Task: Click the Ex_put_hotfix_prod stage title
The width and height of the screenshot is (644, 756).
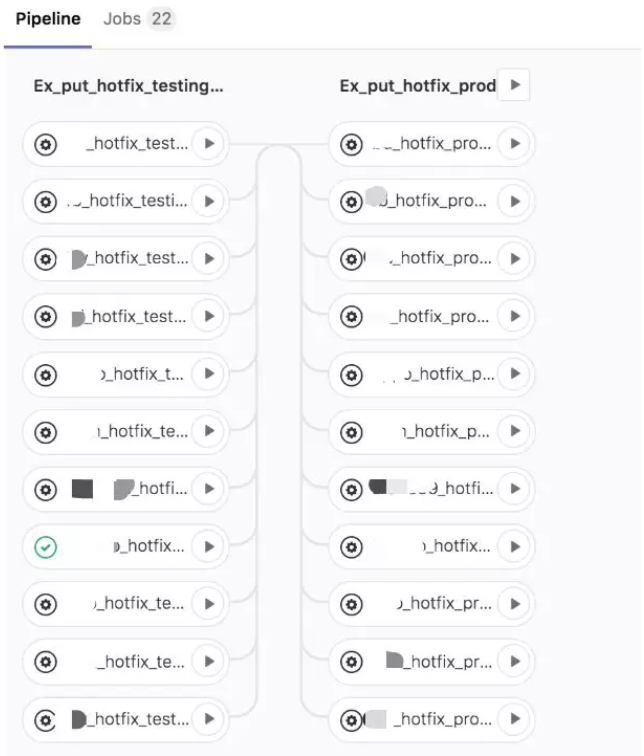Action: pos(417,86)
